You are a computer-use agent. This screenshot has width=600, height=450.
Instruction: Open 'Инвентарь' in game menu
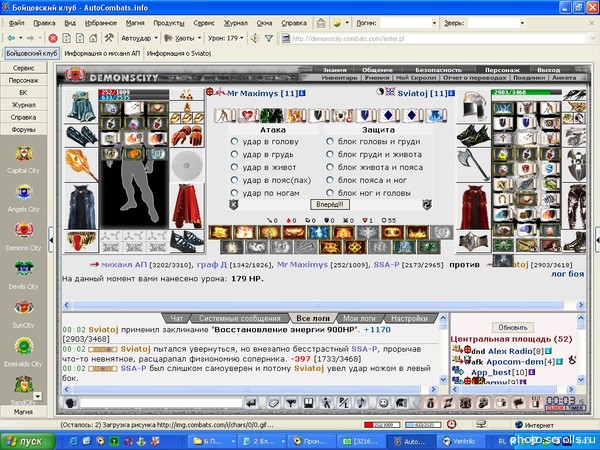[339, 78]
